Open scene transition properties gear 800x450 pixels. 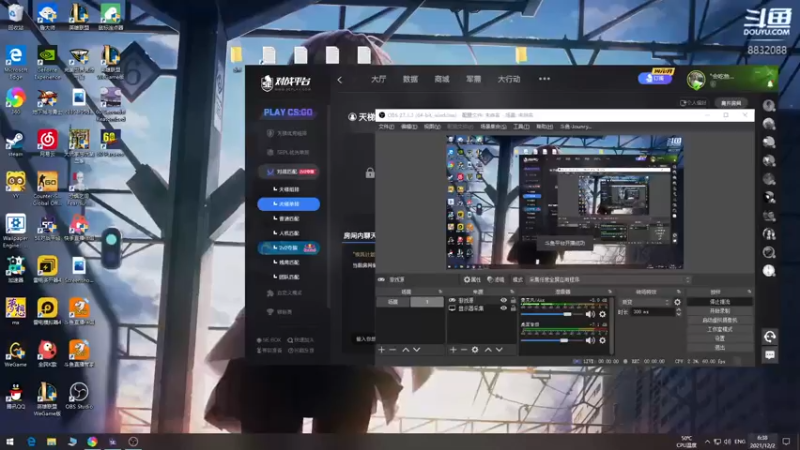pyautogui.click(x=677, y=302)
